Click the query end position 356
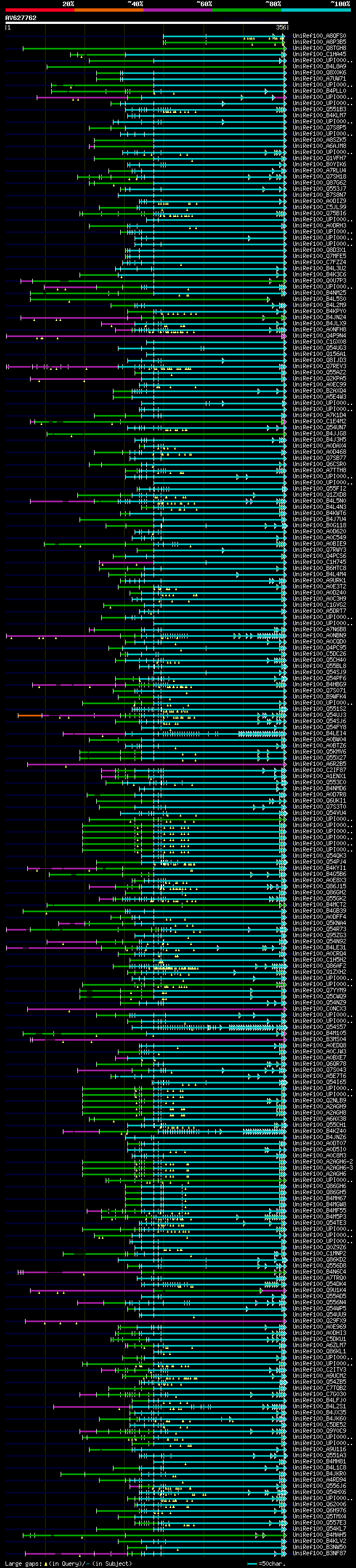 coord(281,28)
